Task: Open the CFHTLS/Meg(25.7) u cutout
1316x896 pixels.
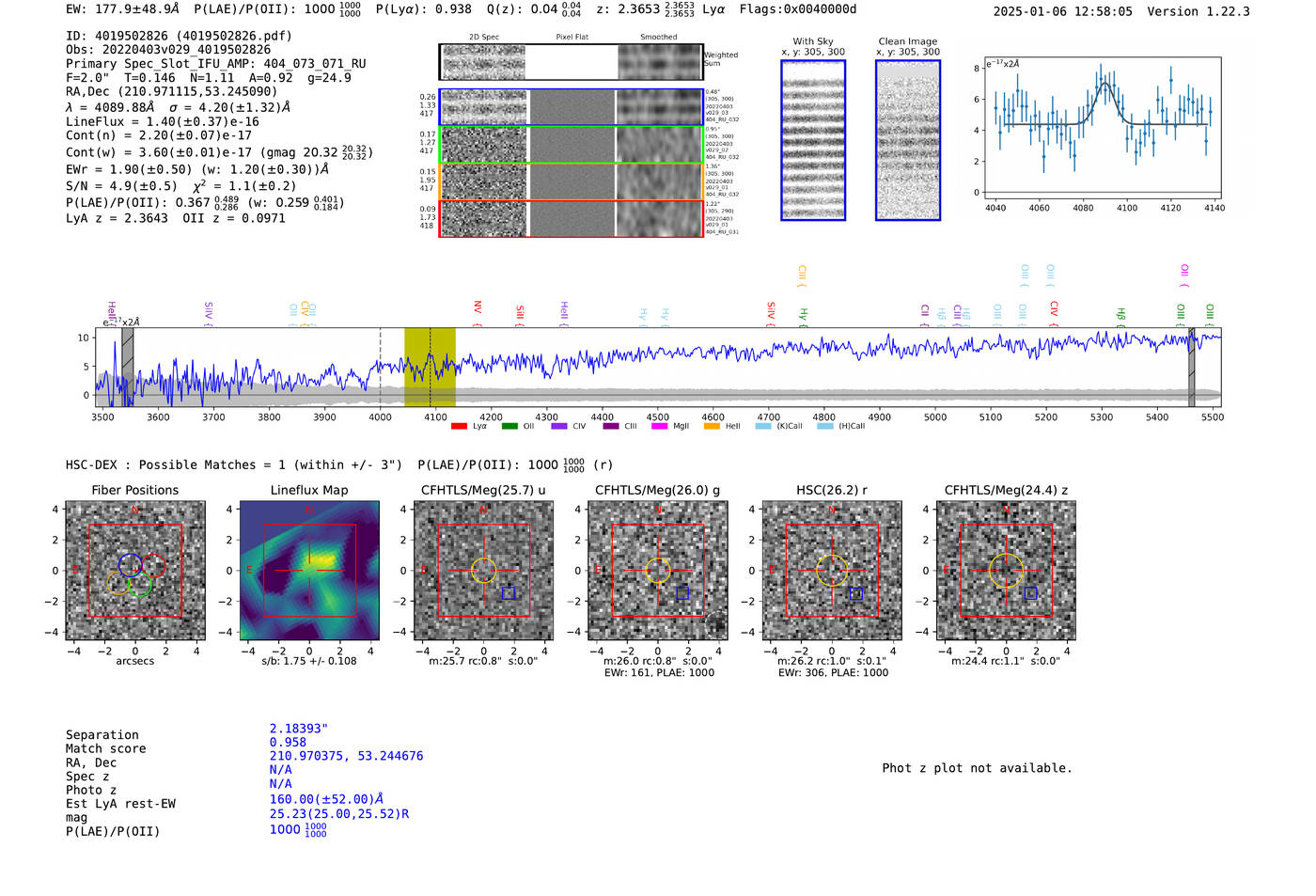Action: point(483,571)
